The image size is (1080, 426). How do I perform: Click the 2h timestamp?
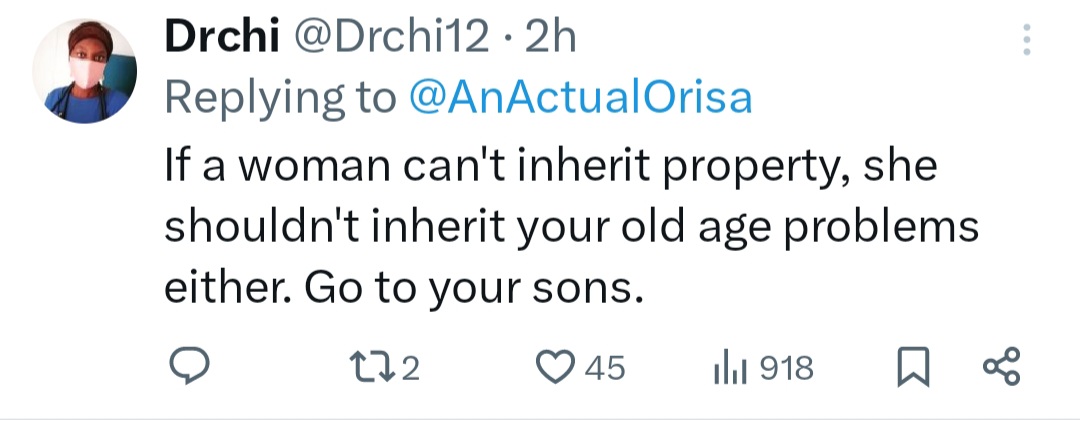551,38
